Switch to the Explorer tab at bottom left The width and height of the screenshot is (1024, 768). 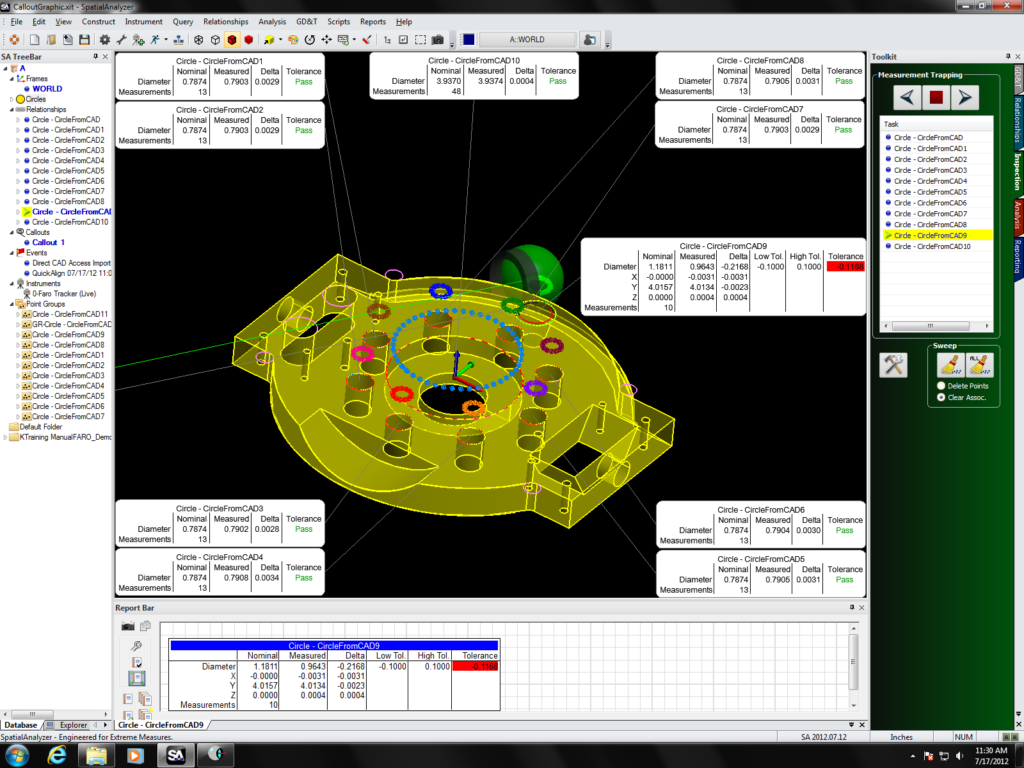(73, 722)
